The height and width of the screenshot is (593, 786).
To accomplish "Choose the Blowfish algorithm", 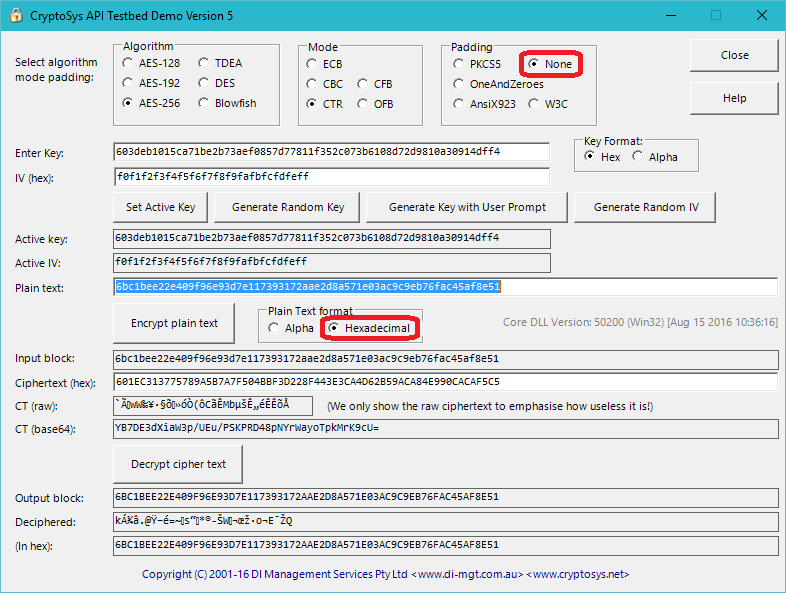I will pos(205,103).
